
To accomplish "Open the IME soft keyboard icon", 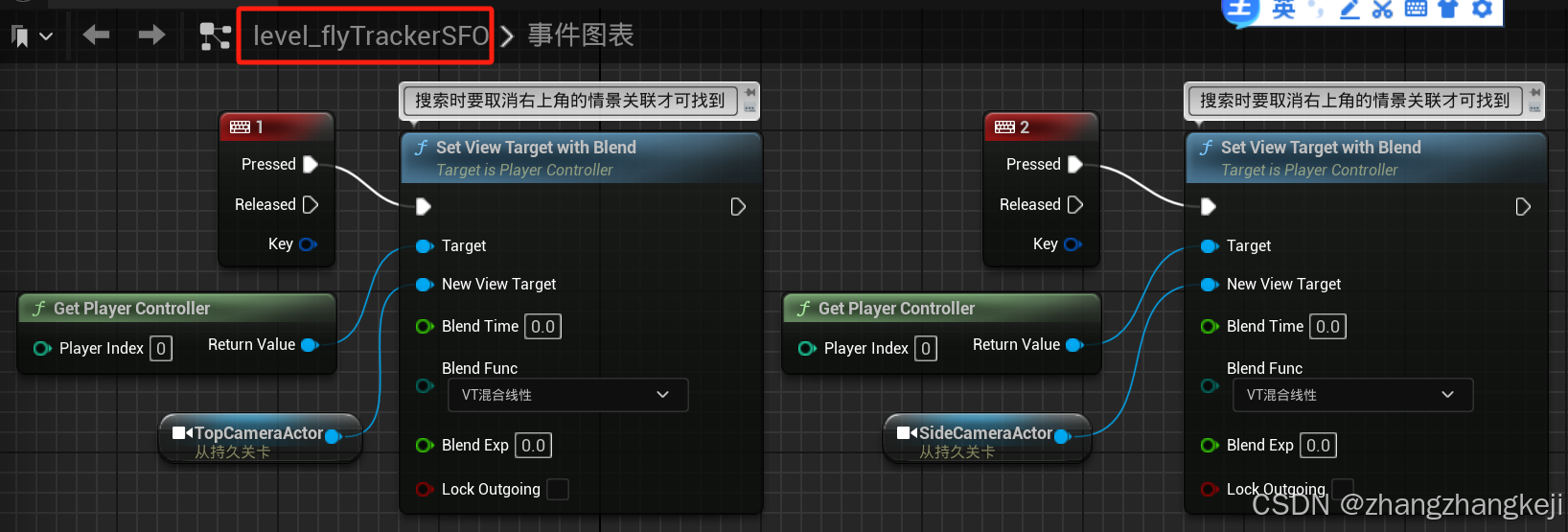I will [1416, 10].
